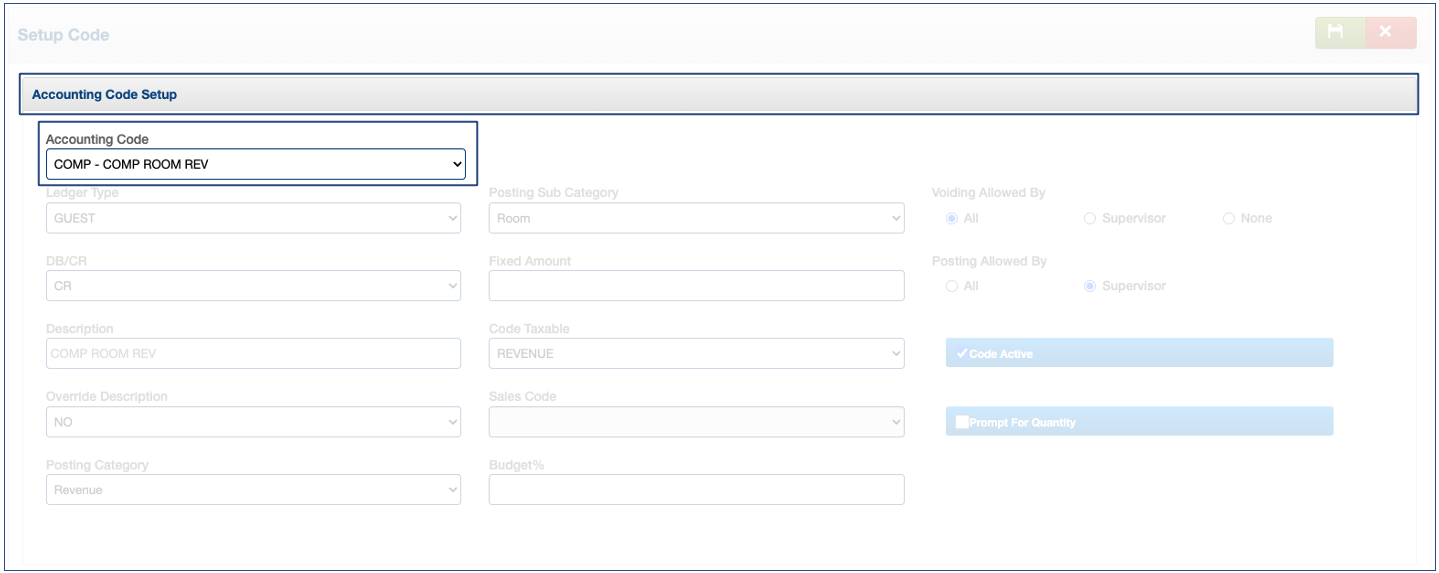Image resolution: width=1439 pixels, height=573 pixels.
Task: Select Supervisor under Voiding Allowed By
Action: coord(1090,218)
